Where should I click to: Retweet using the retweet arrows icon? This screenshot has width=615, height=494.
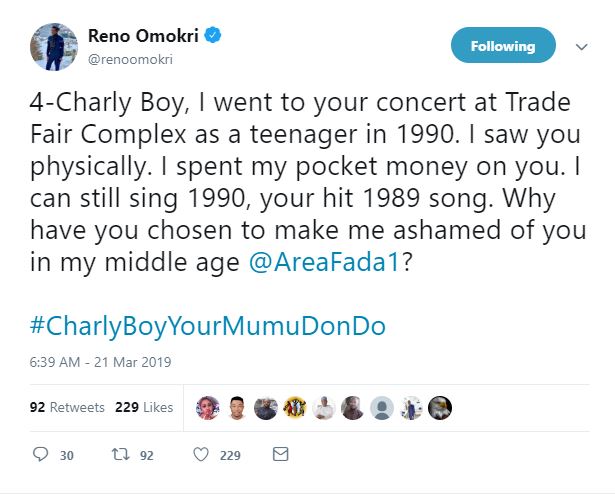(120, 454)
